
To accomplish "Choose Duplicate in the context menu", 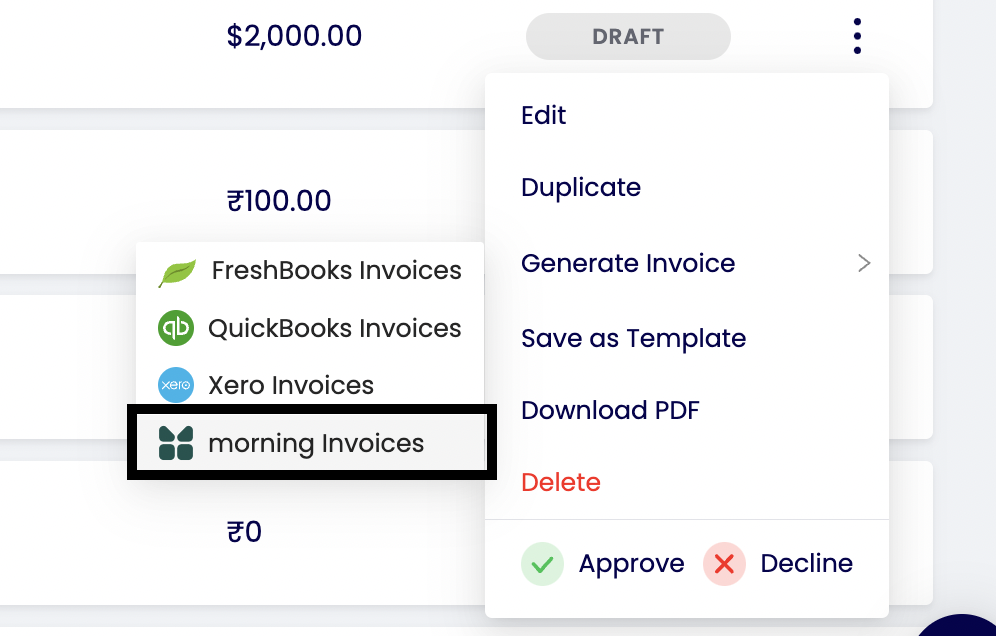I will [x=581, y=188].
